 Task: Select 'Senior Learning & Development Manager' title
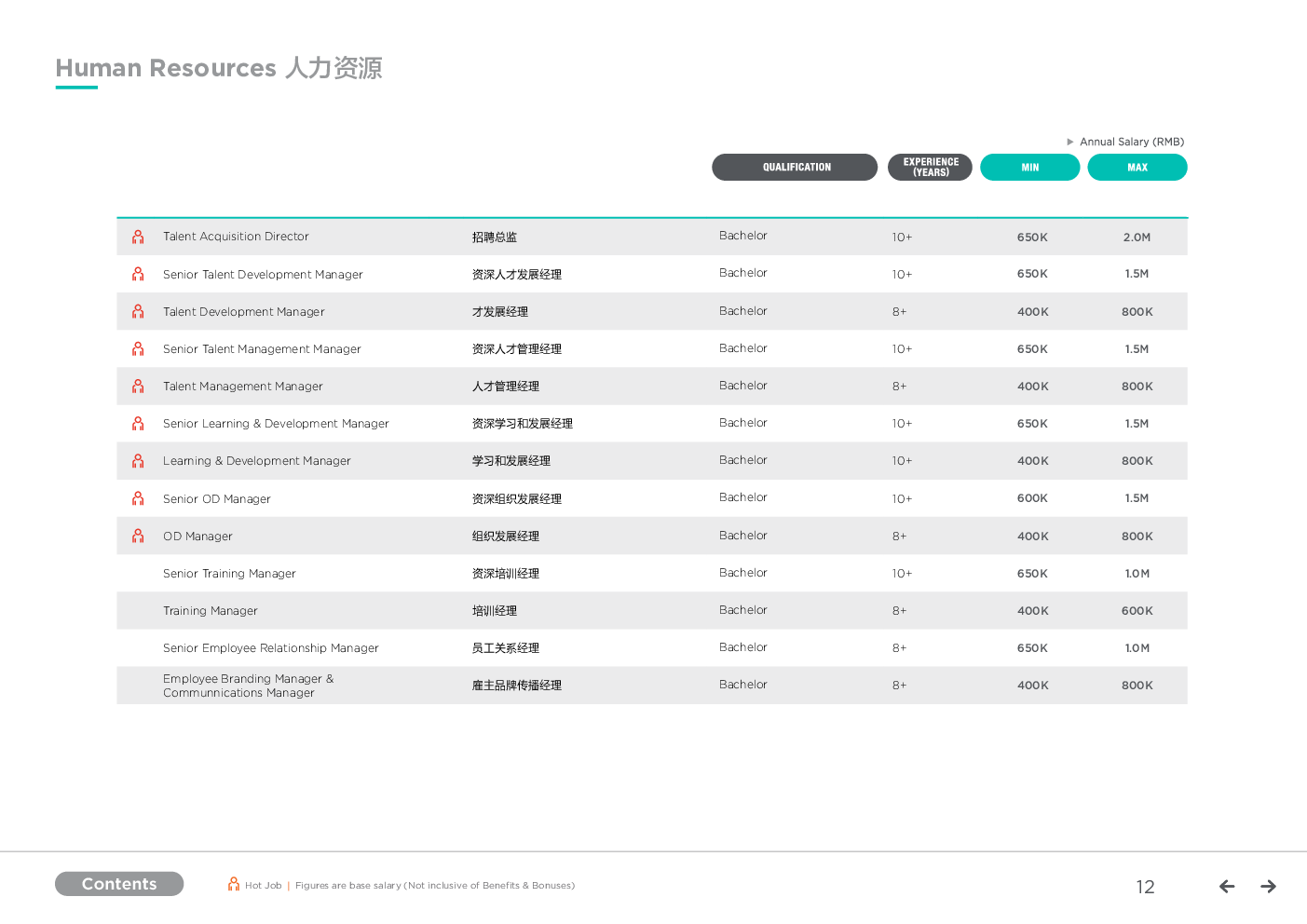click(276, 424)
